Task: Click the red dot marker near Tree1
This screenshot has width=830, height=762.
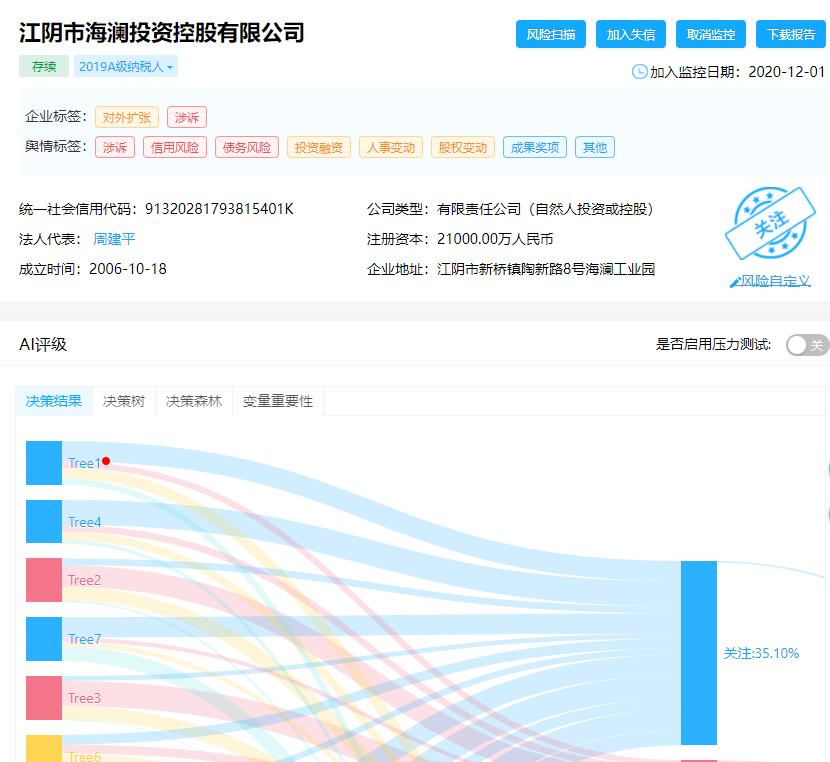Action: tap(107, 461)
